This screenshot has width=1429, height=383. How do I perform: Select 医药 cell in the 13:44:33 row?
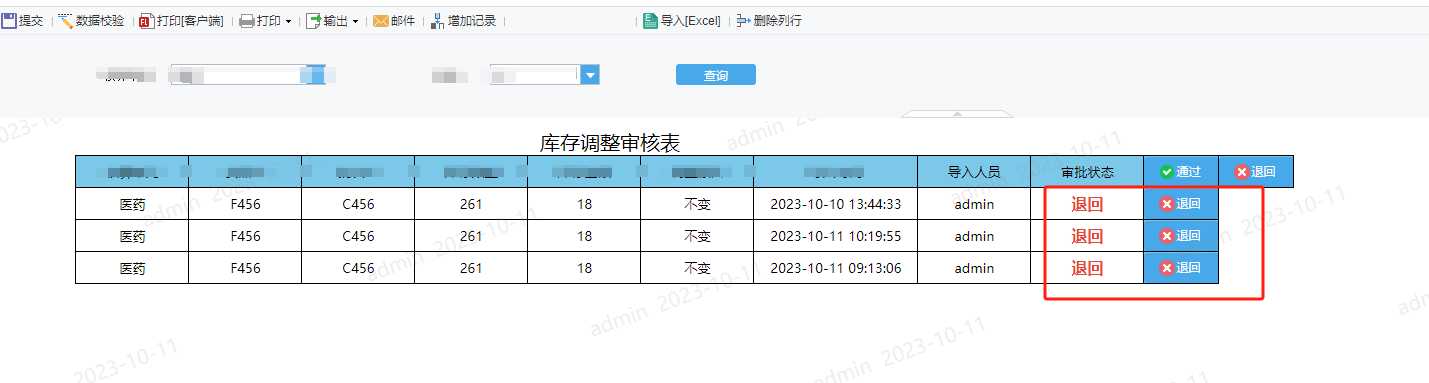(x=132, y=204)
